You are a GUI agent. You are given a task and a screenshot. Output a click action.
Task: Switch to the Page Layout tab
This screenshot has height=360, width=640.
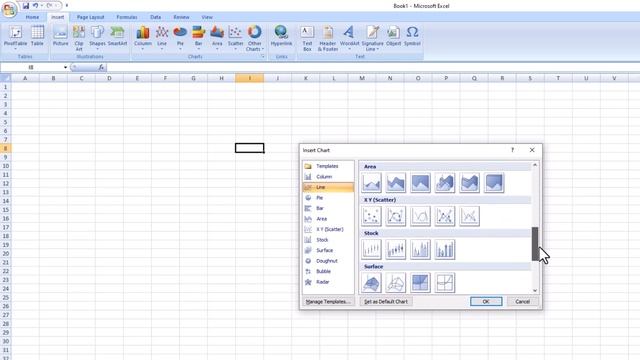coord(91,17)
